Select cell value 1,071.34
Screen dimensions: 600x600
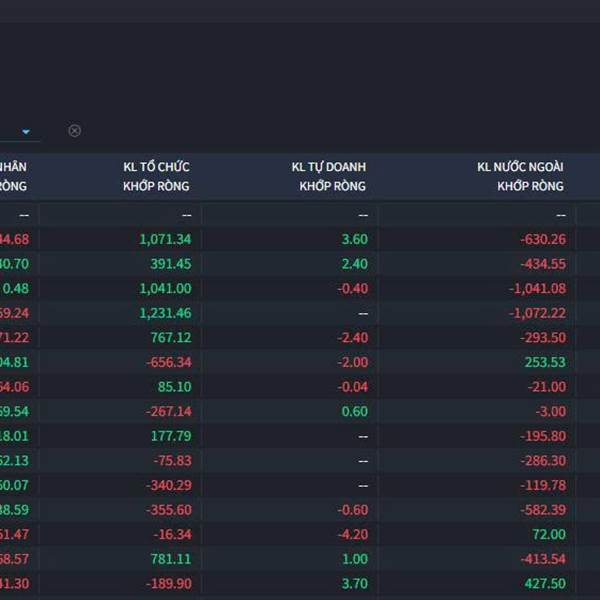pyautogui.click(x=165, y=239)
